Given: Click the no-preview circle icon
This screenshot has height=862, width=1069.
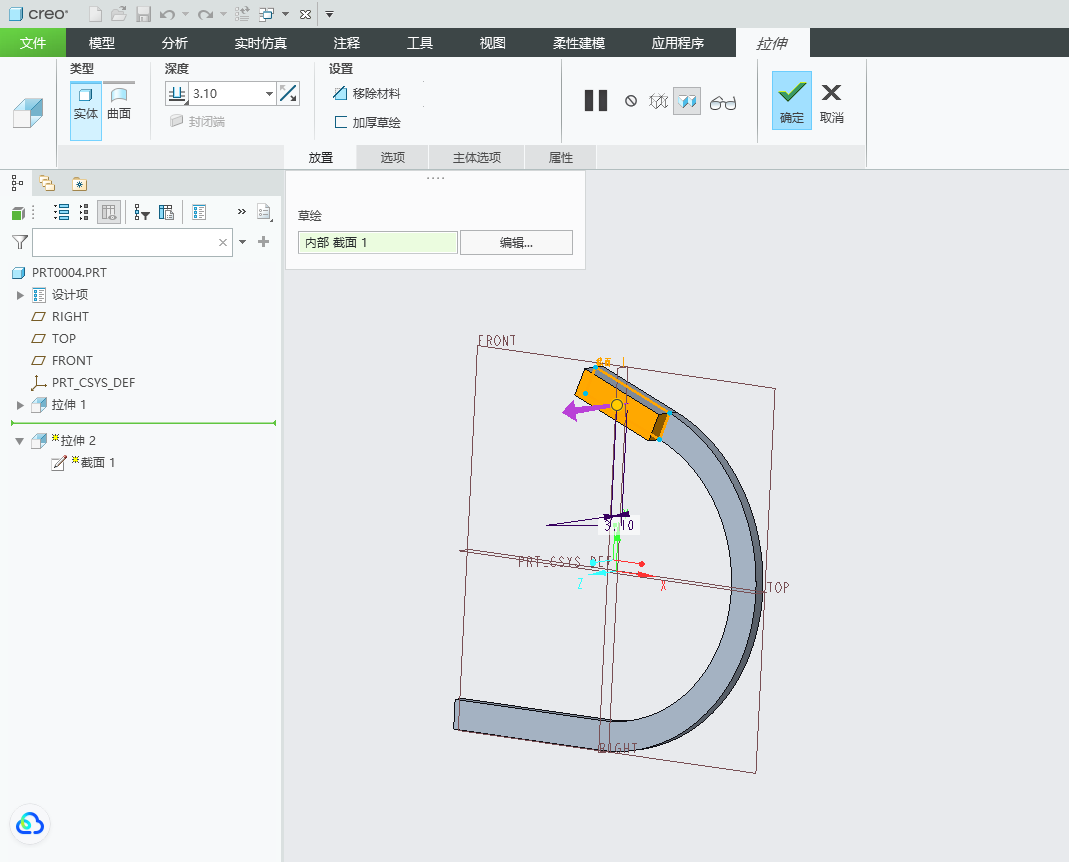Looking at the screenshot, I should click(631, 101).
